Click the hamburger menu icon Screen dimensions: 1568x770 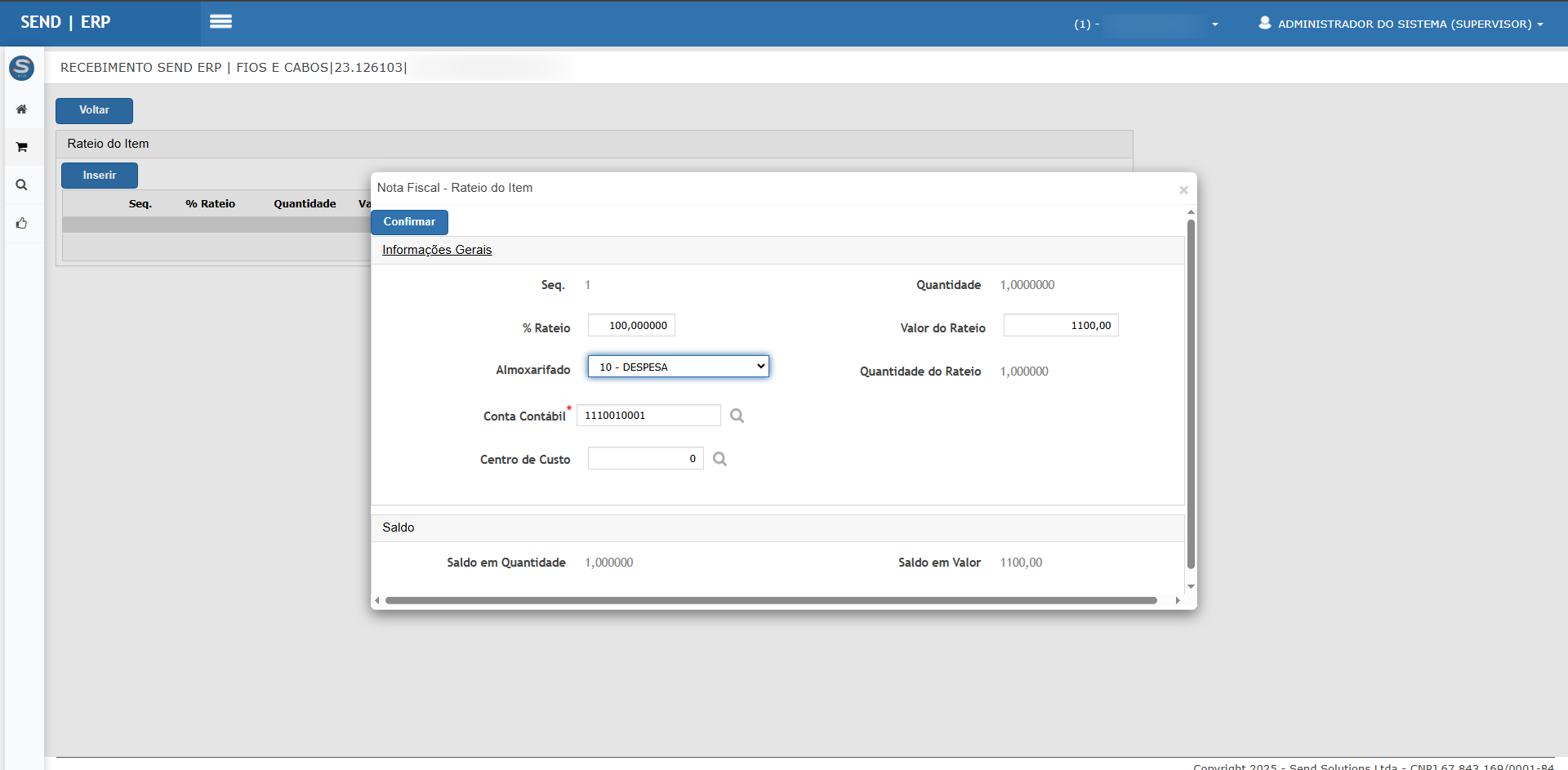tap(220, 22)
